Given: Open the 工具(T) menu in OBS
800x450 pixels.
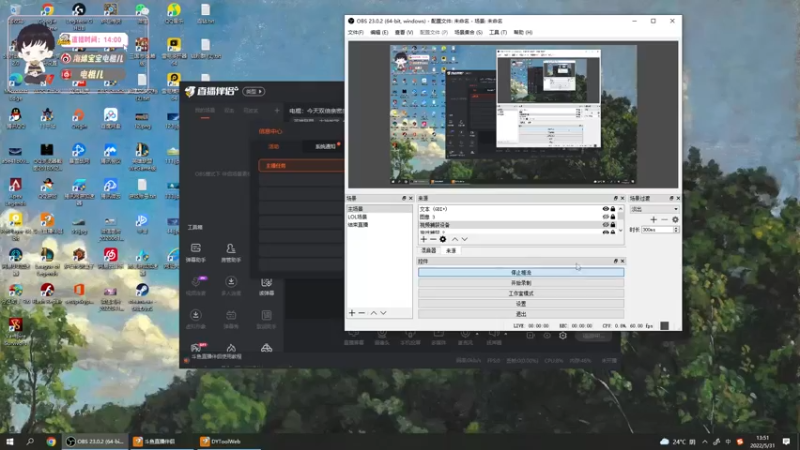Looking at the screenshot, I should tap(497, 32).
